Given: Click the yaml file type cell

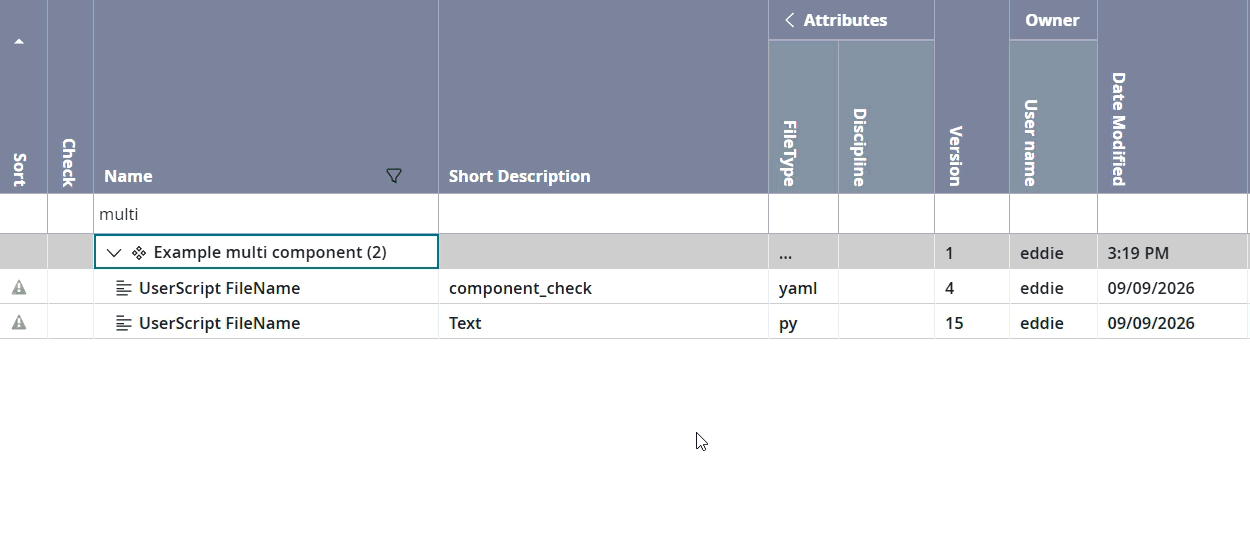Looking at the screenshot, I should point(803,288).
